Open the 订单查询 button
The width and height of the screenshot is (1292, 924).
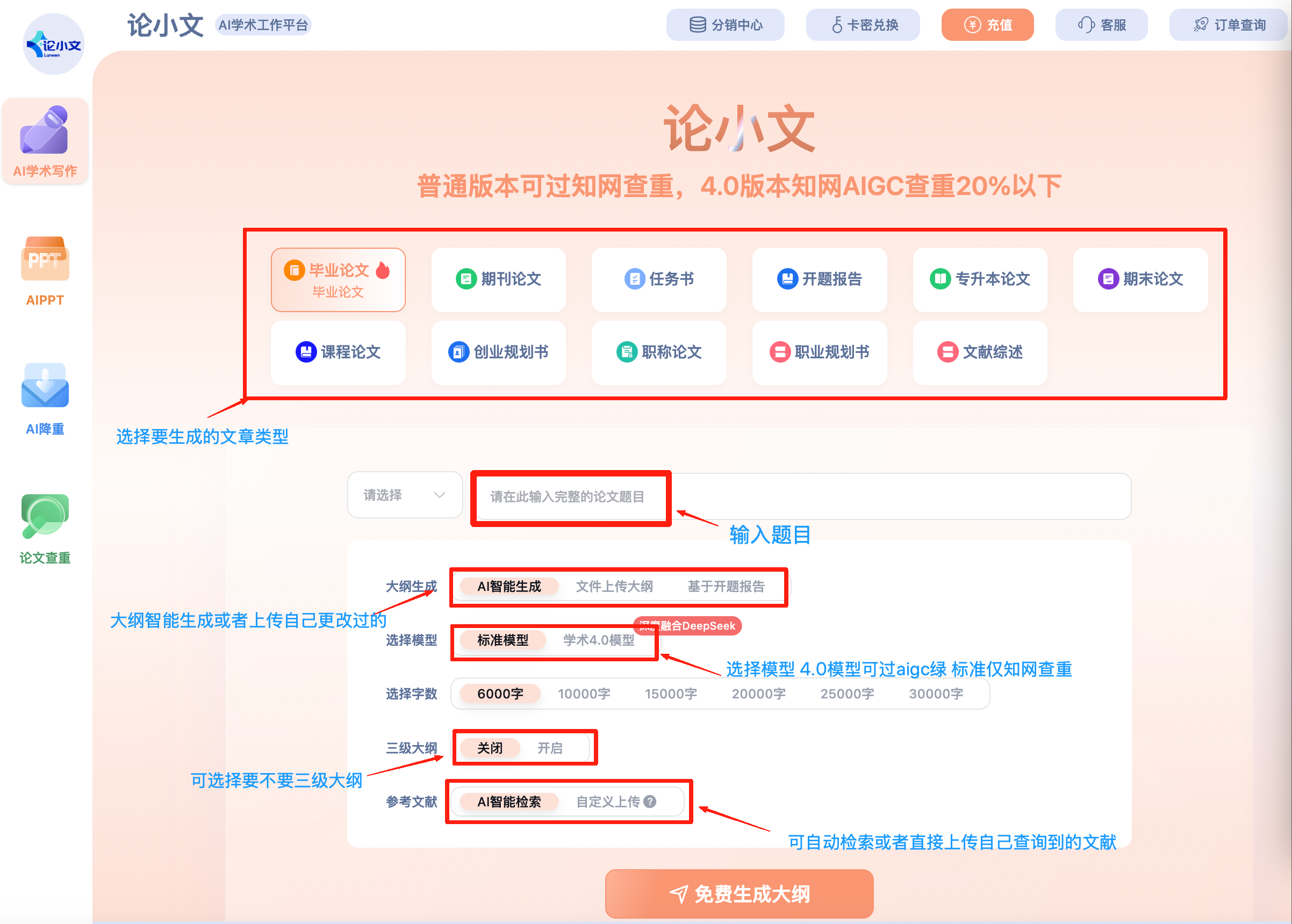1228,25
